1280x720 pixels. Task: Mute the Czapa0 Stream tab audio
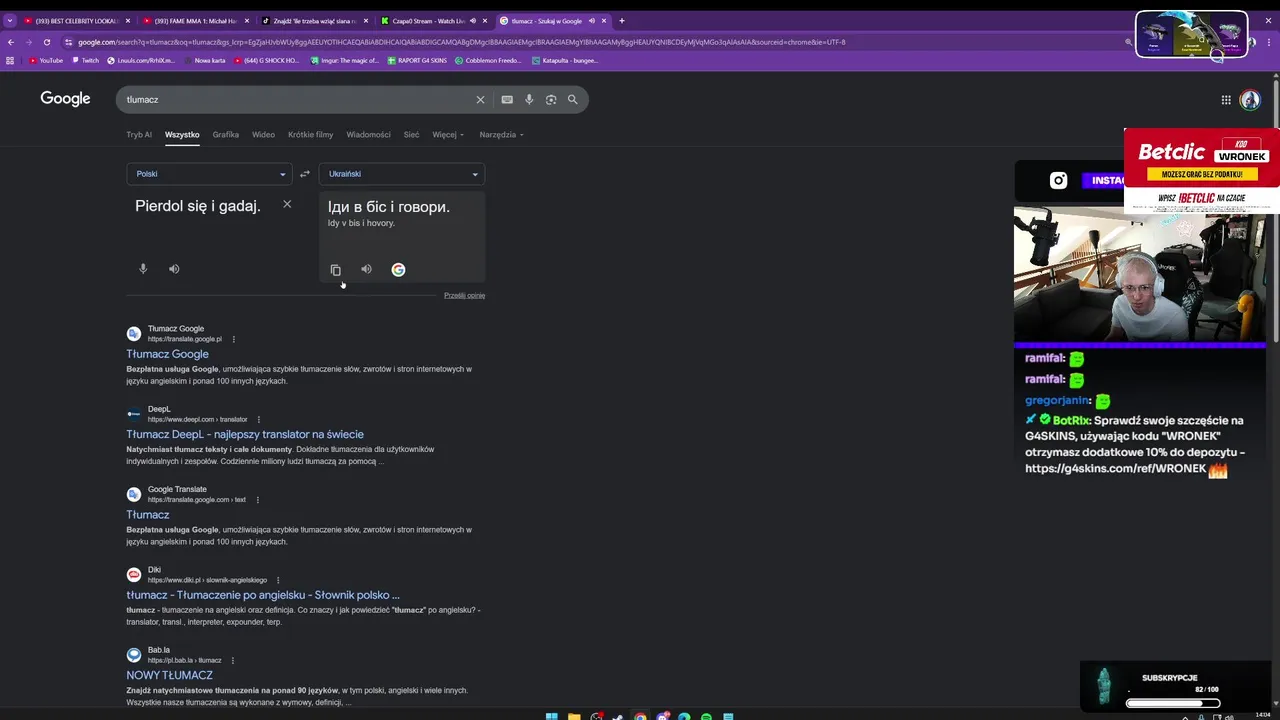tap(473, 20)
